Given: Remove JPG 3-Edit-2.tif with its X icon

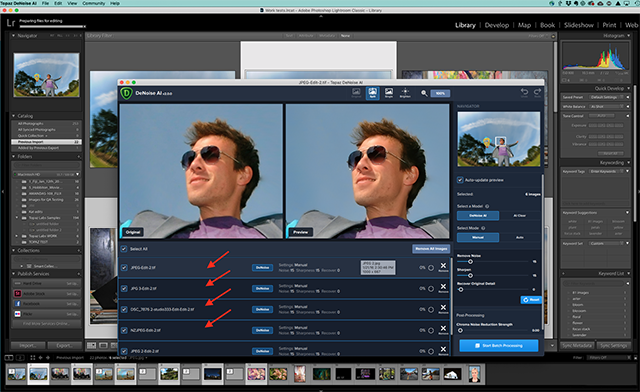Looking at the screenshot, I should [443, 287].
